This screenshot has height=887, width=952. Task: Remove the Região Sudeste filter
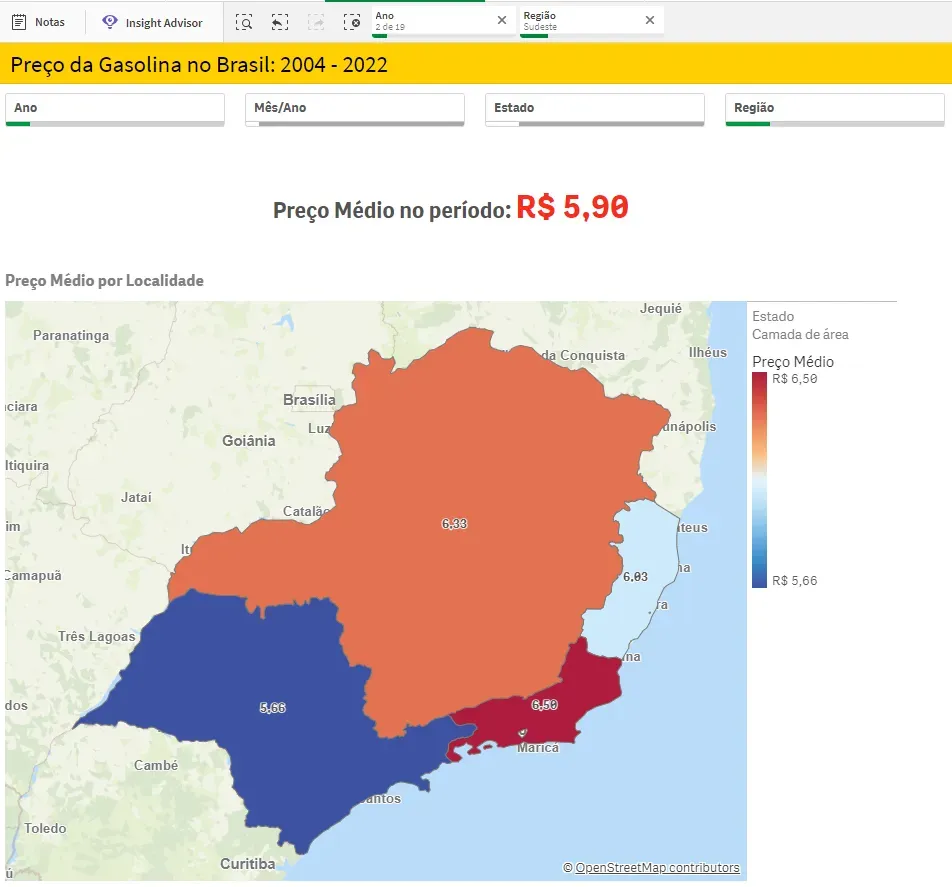[650, 19]
